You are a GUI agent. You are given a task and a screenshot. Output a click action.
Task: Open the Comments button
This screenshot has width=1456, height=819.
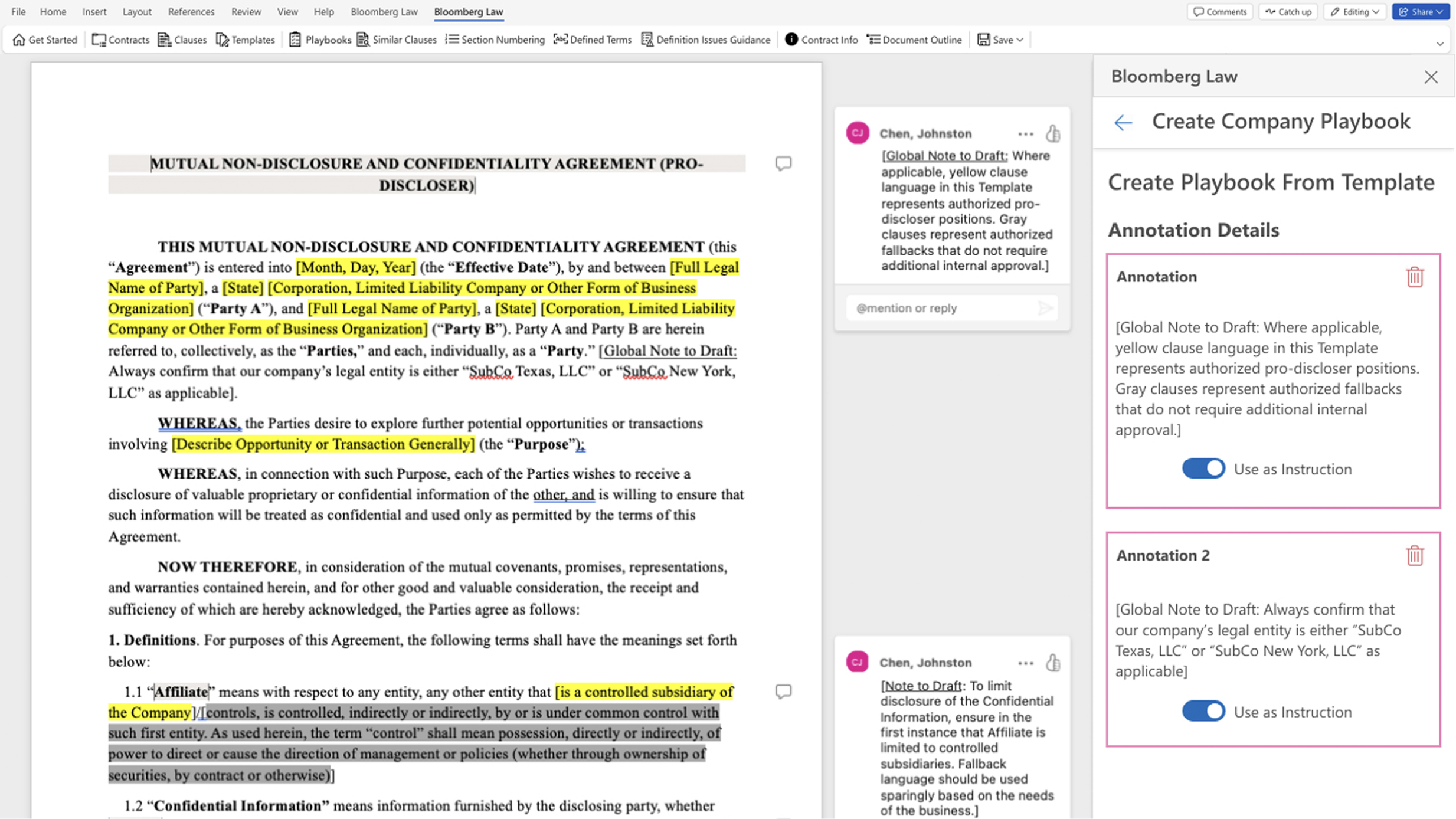[x=1219, y=12]
